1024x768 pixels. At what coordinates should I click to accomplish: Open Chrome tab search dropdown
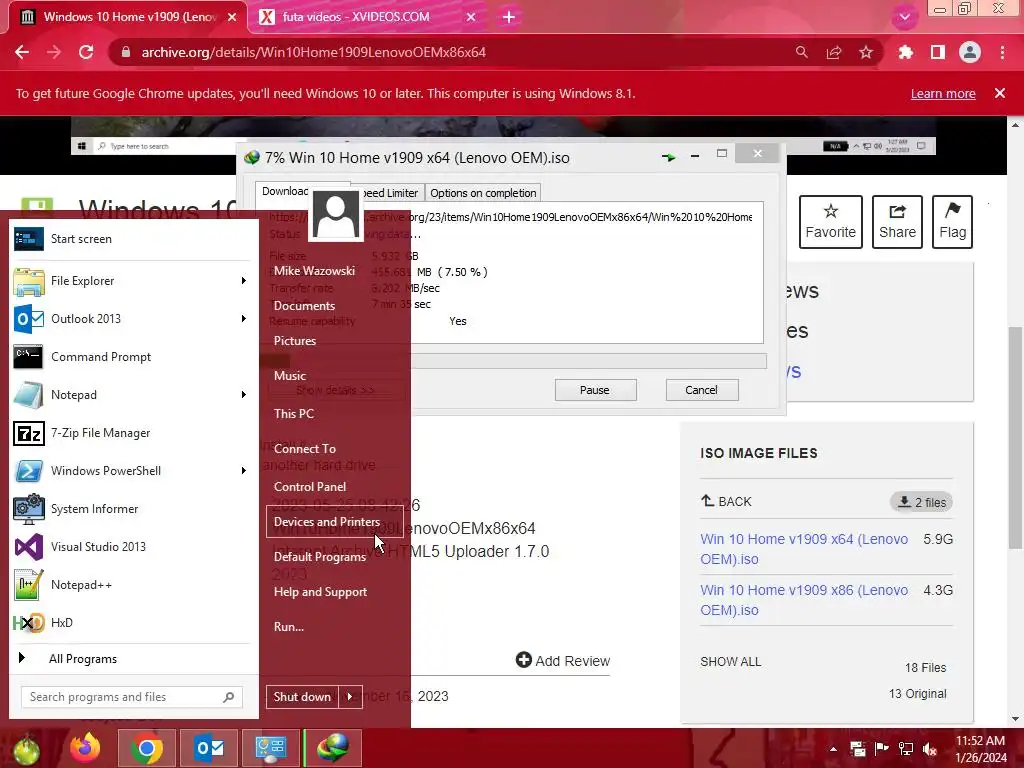pyautogui.click(x=904, y=17)
